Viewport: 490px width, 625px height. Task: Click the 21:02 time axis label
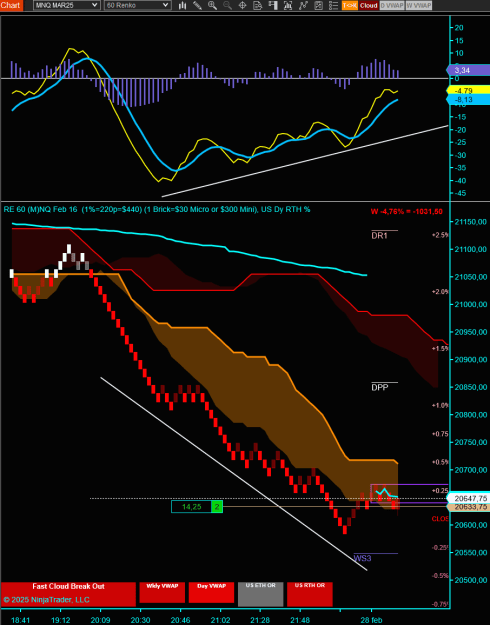(x=220, y=620)
